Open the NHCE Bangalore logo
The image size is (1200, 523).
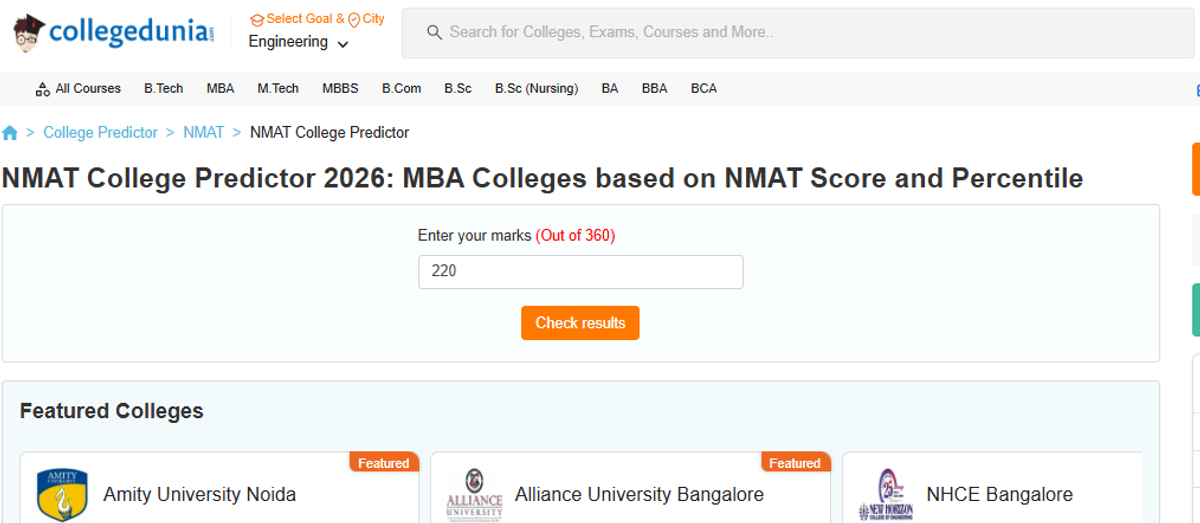[885, 494]
